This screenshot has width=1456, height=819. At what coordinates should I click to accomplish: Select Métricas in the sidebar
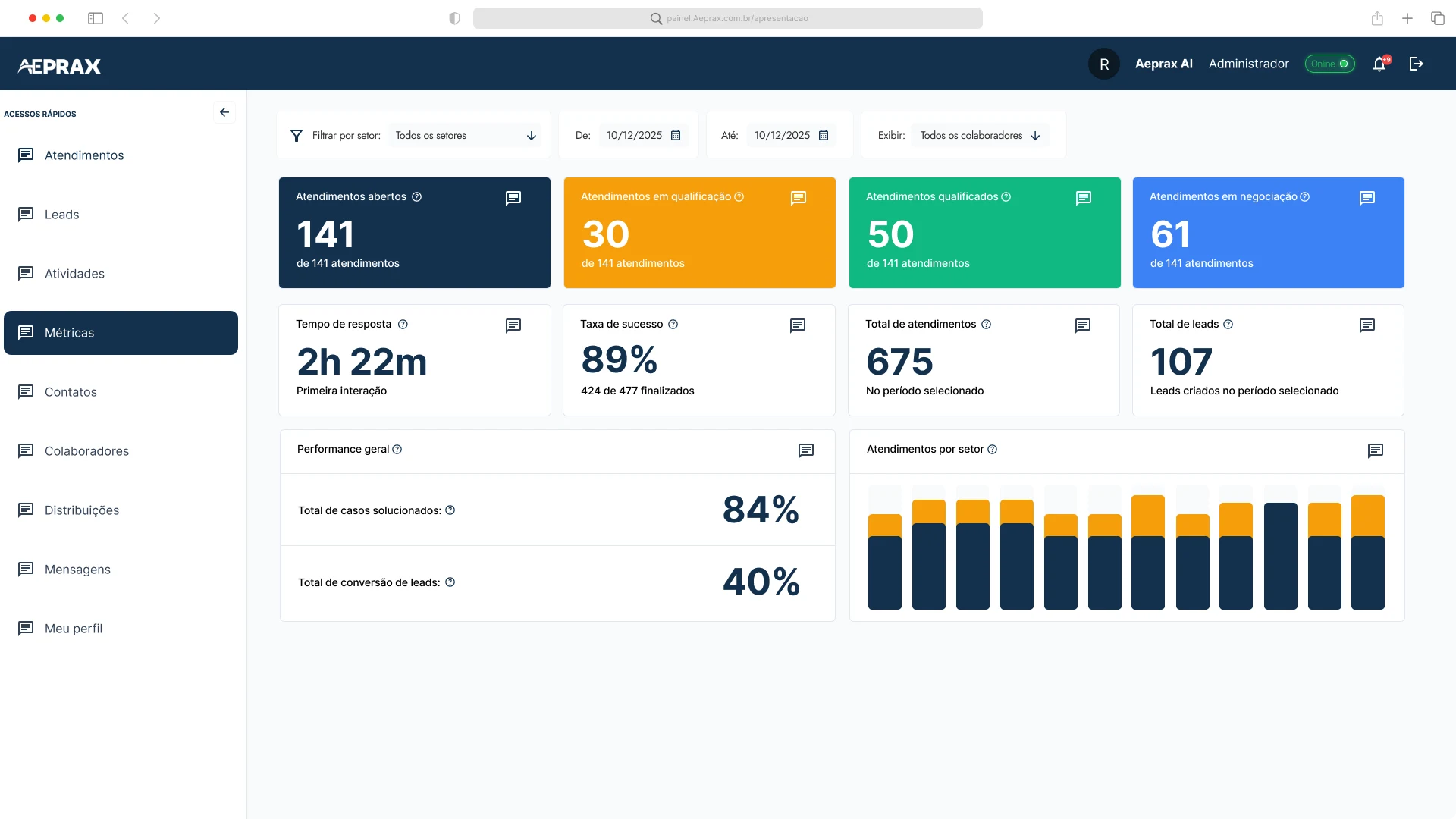point(121,333)
